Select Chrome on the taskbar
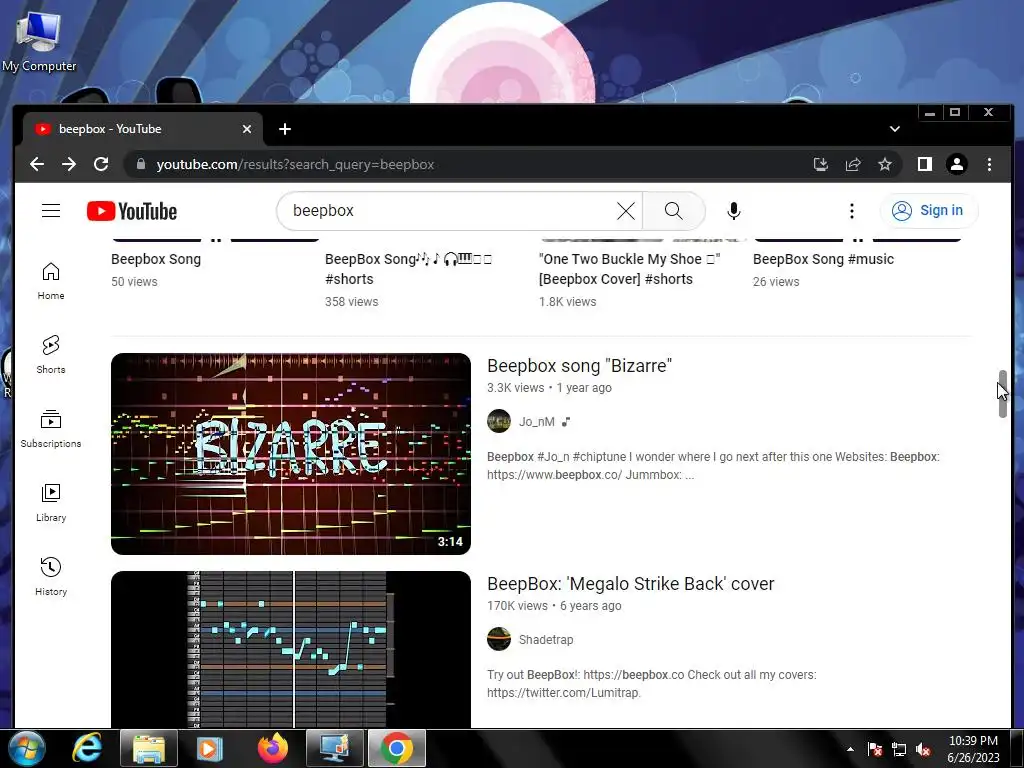The width and height of the screenshot is (1024, 768). tap(396, 748)
